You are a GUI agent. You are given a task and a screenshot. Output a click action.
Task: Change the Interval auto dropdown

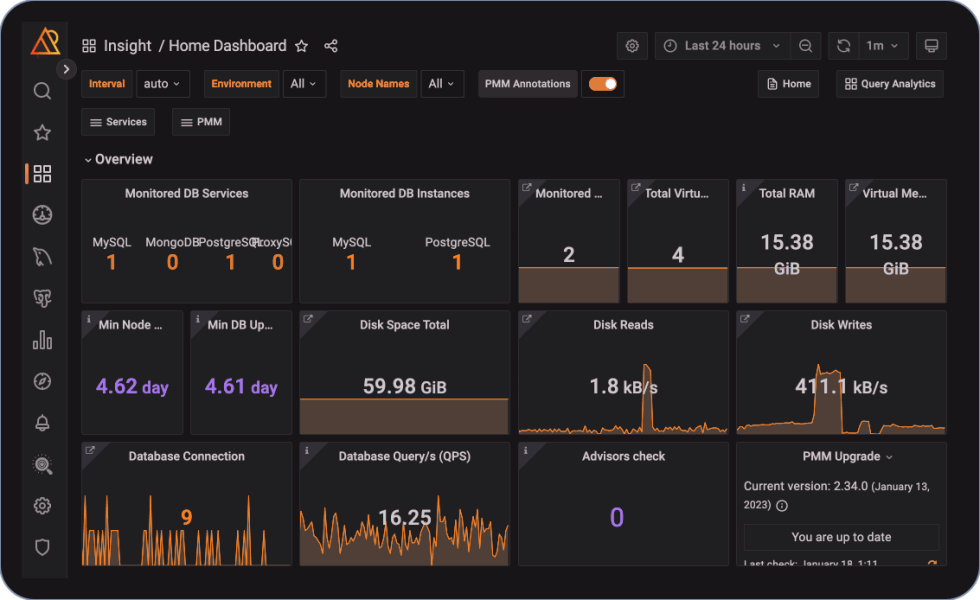tap(163, 84)
